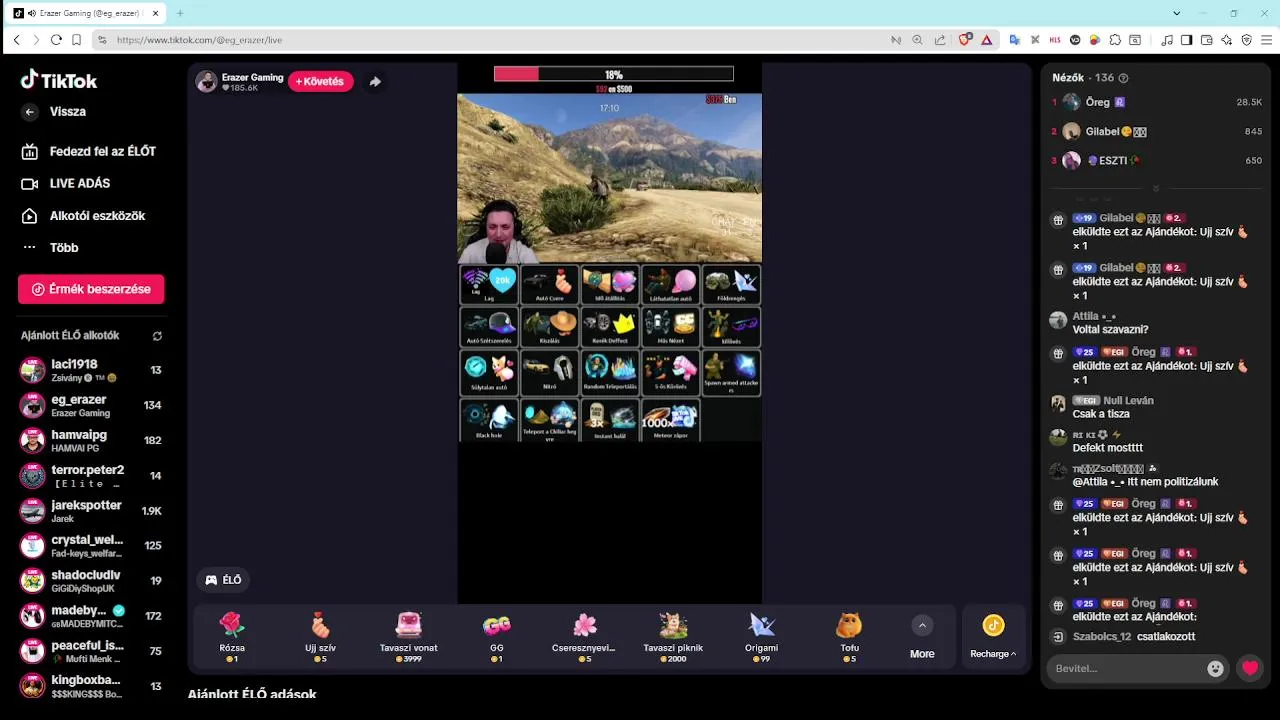The image size is (1280, 720).
Task: Share the live stream
Action: pos(375,82)
